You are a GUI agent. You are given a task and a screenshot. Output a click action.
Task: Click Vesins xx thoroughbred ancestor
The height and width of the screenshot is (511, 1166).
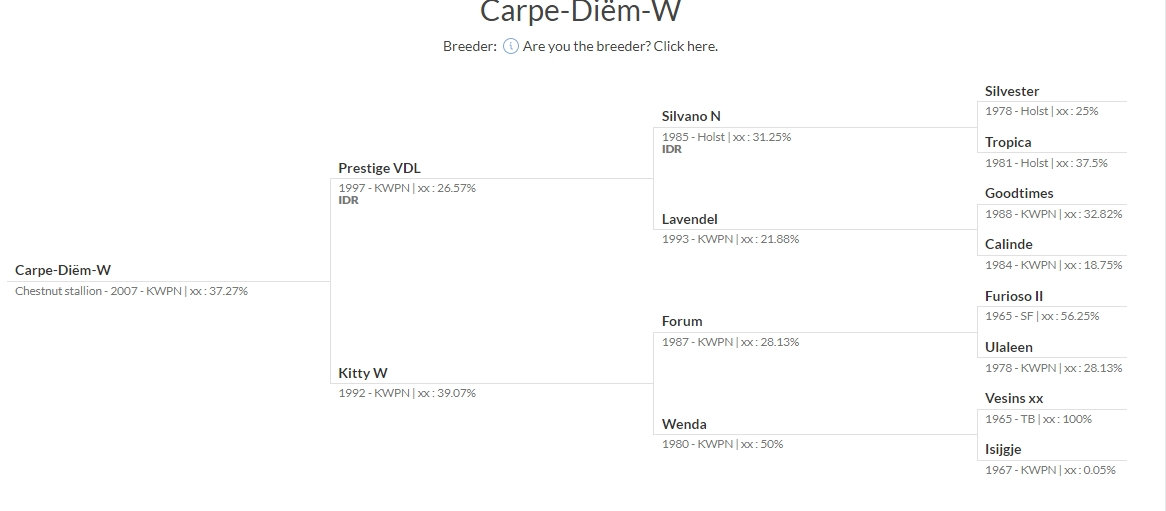point(1014,398)
